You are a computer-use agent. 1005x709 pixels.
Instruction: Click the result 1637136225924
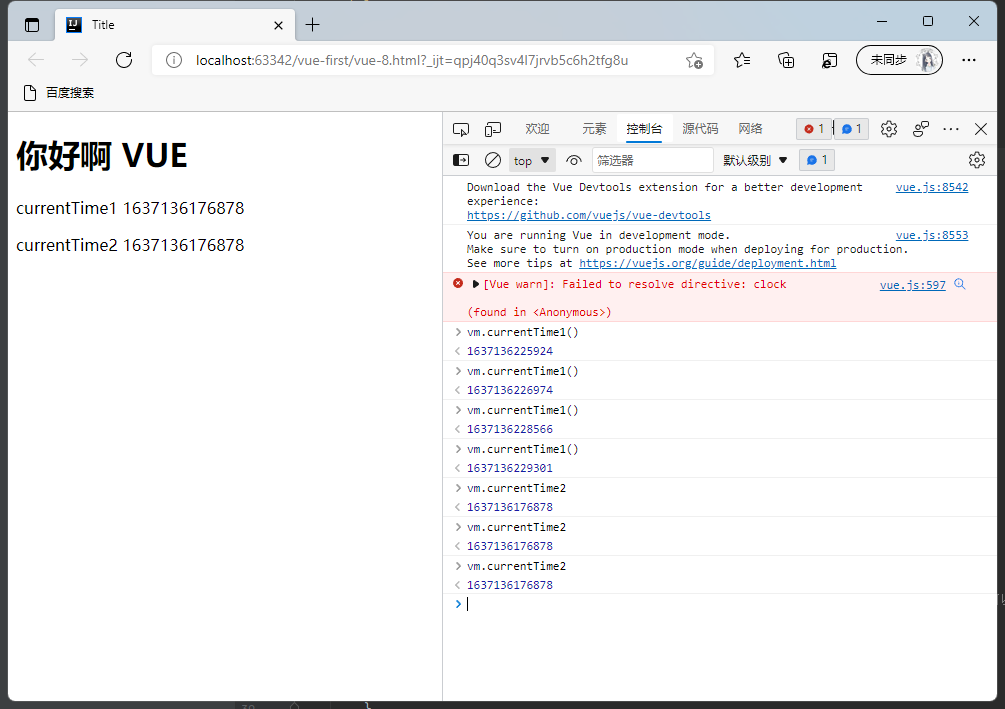pyautogui.click(x=510, y=351)
